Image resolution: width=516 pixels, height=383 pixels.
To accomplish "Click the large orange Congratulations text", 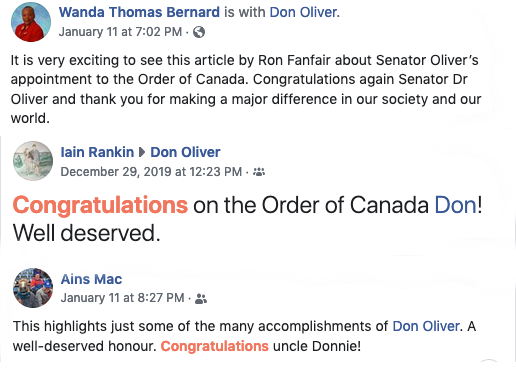I will click(x=100, y=205).
